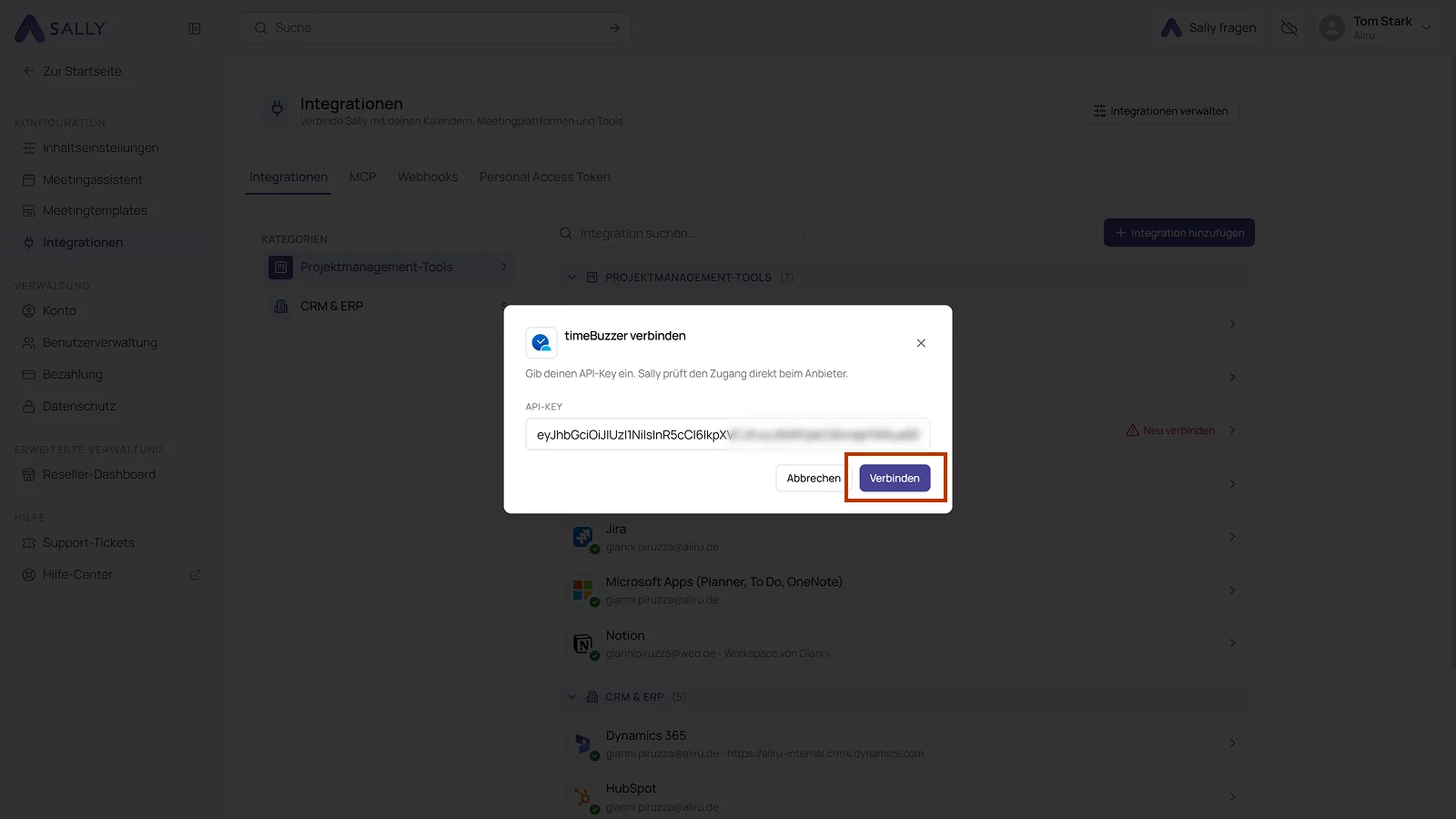Viewport: 1456px width, 819px height.
Task: Close the timeBuzzer verbinden dialog
Action: [921, 343]
